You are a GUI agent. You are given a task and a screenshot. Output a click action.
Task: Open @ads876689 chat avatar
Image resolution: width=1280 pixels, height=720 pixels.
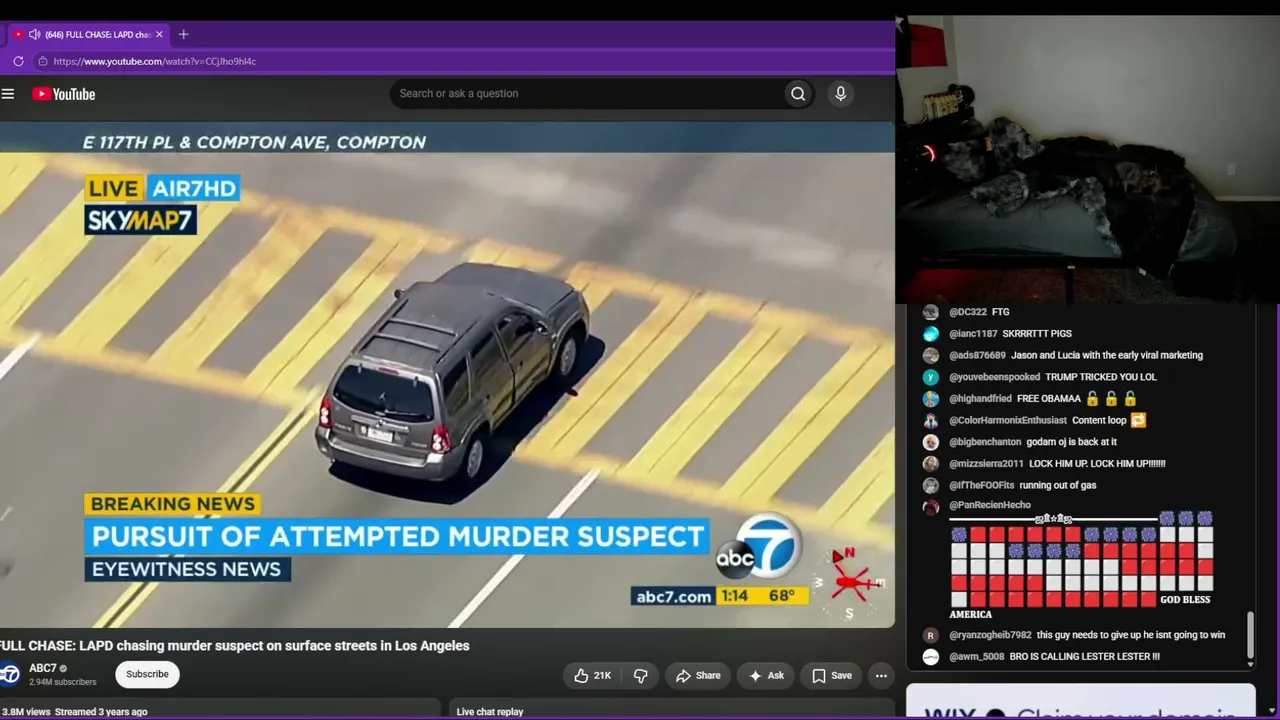pyautogui.click(x=931, y=355)
